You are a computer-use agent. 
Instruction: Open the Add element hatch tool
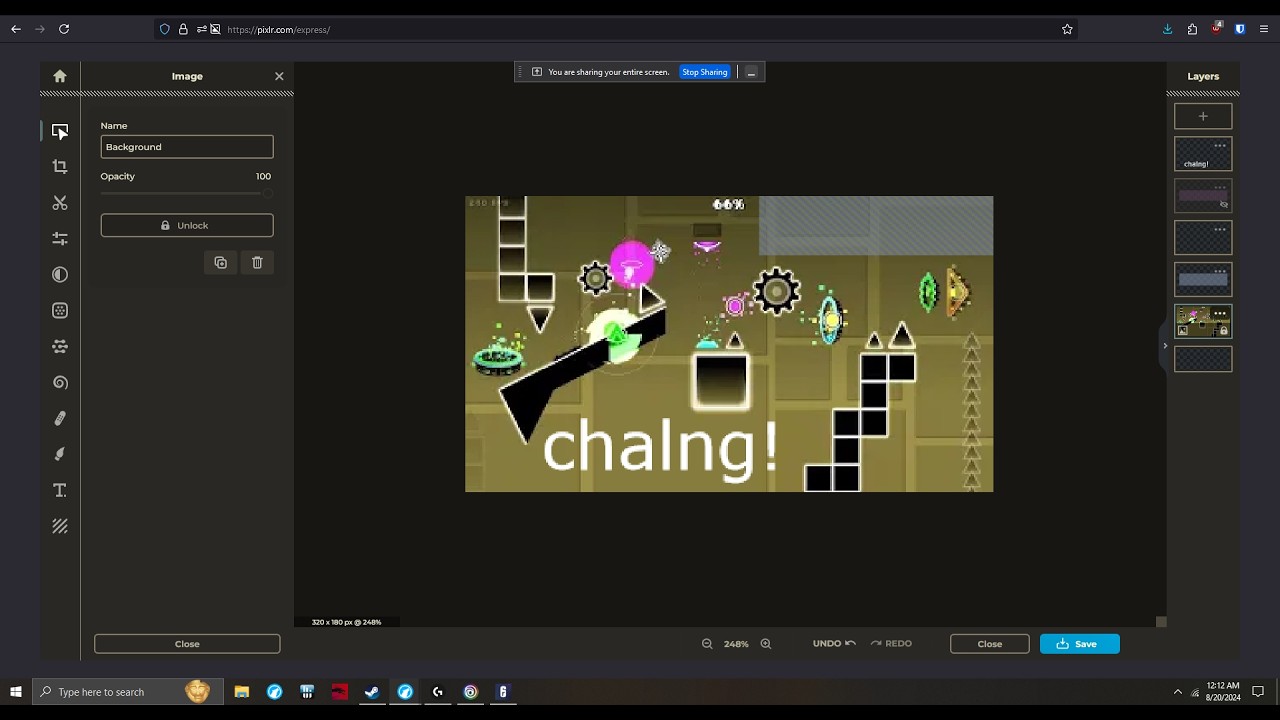point(60,526)
